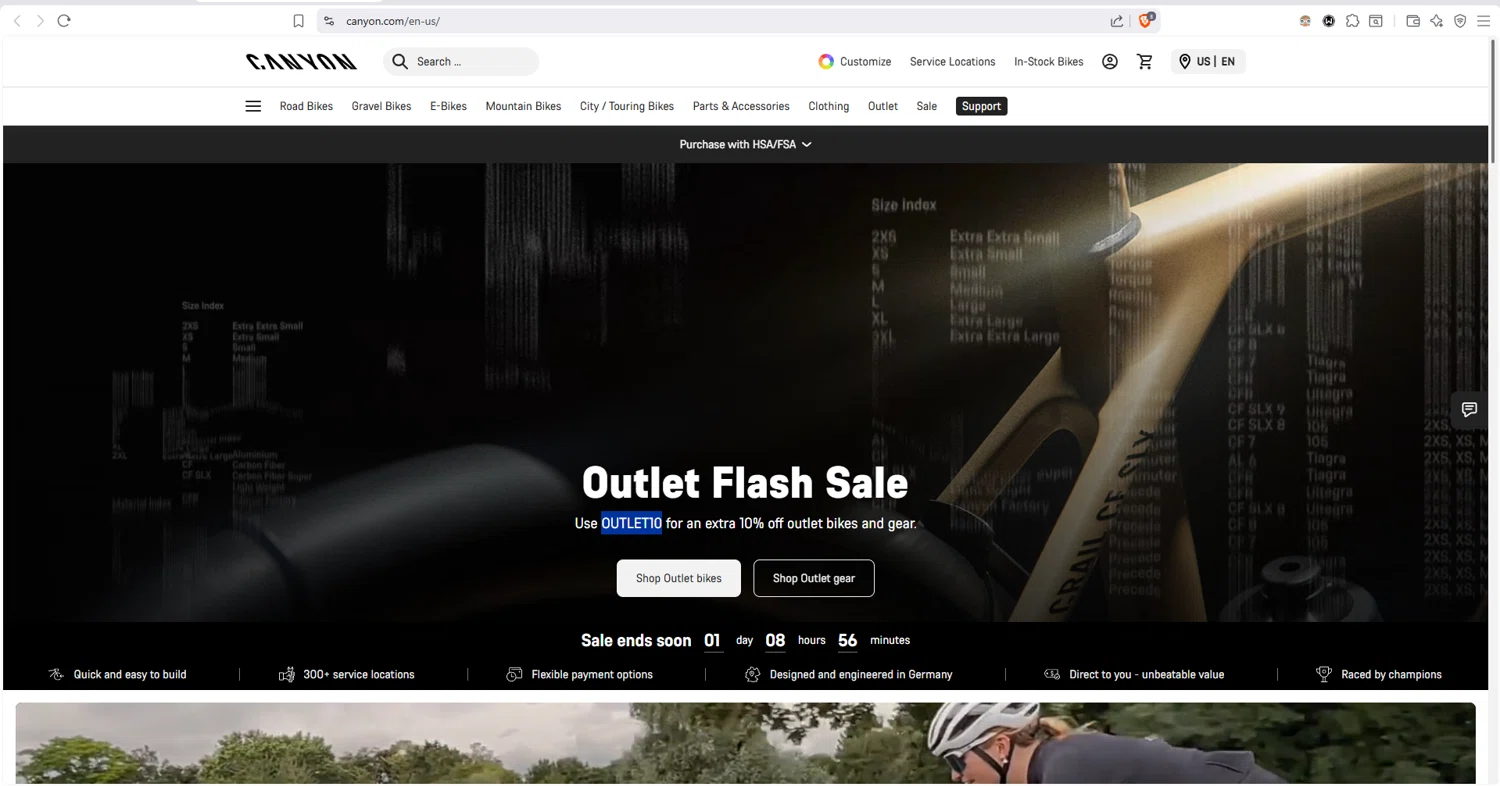Open the US | EN region selector

[x=1207, y=61]
